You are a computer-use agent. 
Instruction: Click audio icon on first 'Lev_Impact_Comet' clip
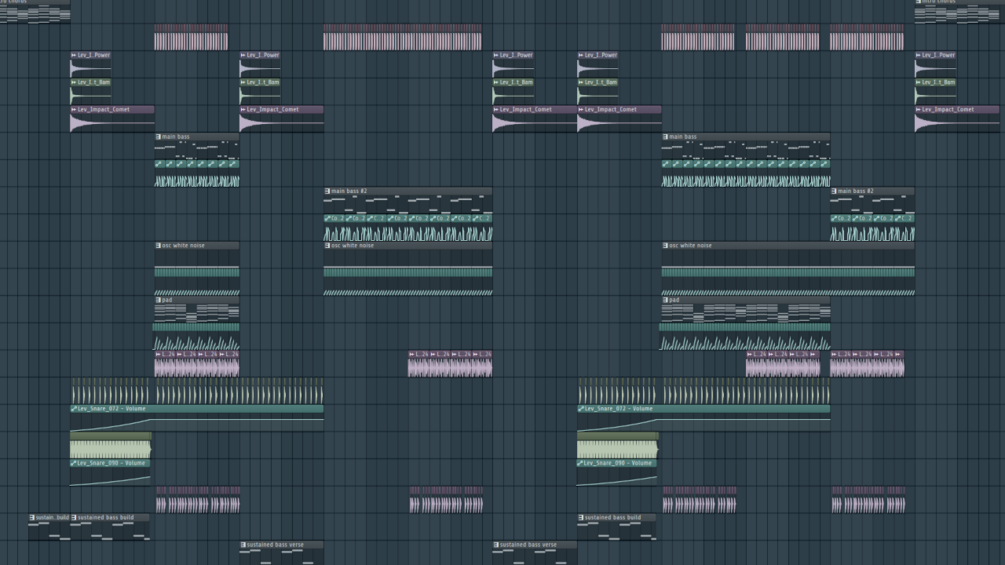tap(74, 110)
